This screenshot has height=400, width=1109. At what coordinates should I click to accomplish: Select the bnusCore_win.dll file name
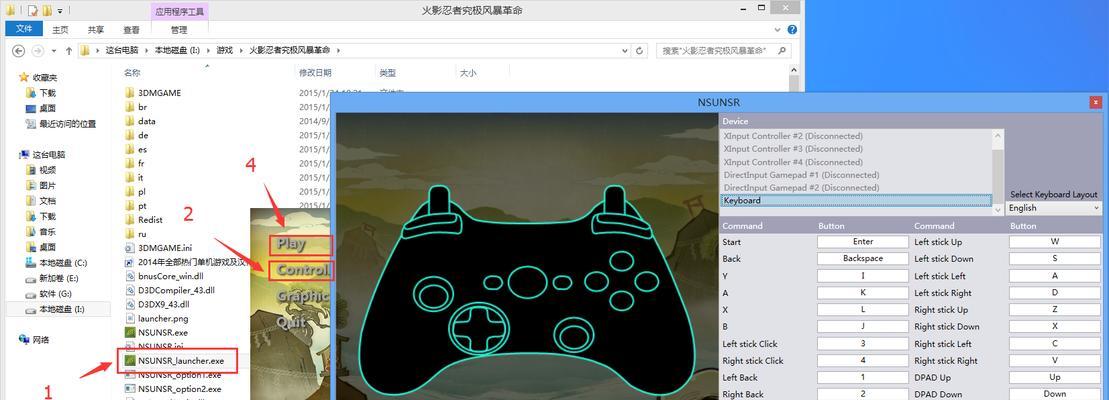point(172,276)
